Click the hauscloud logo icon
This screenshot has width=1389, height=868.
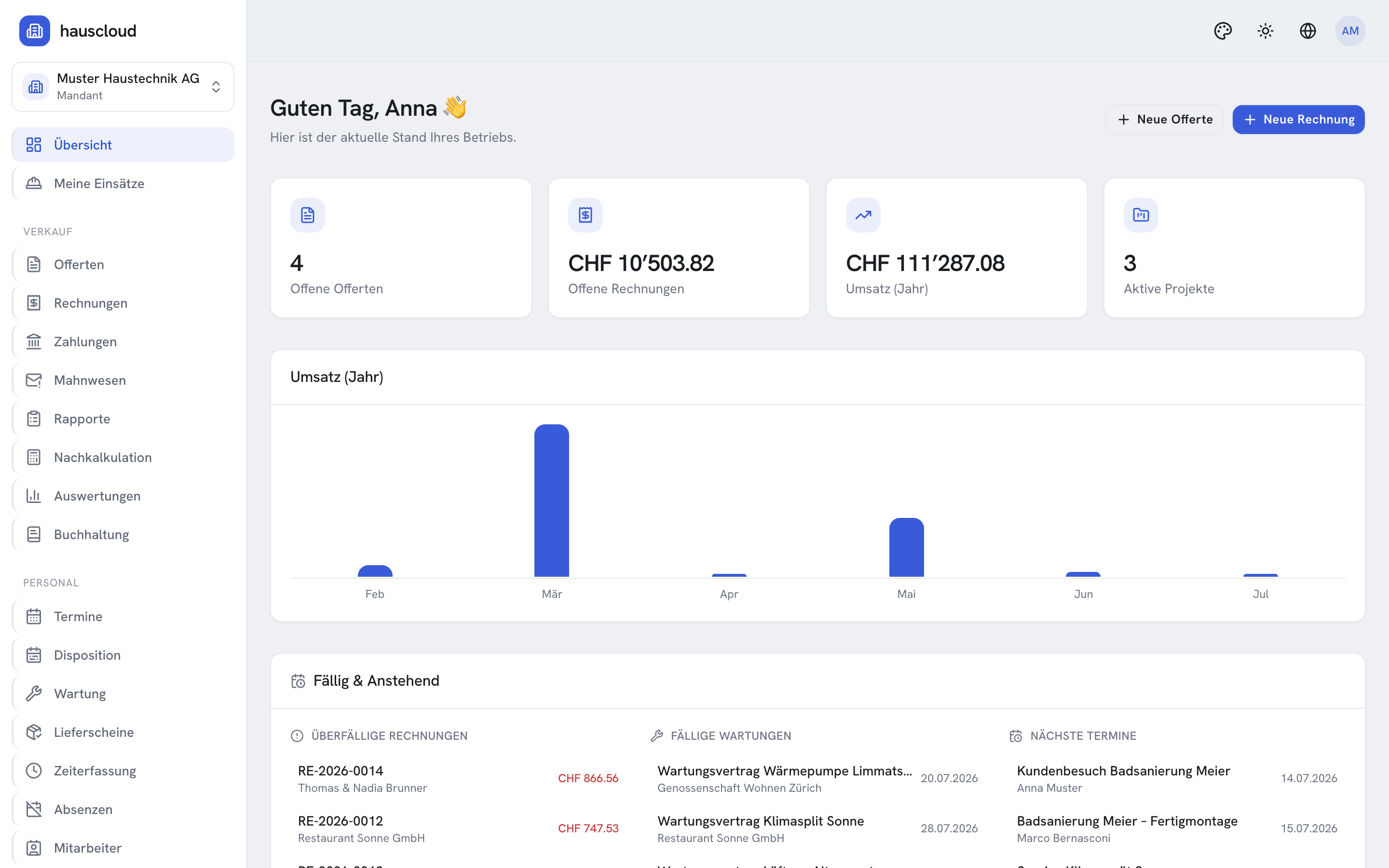34,31
